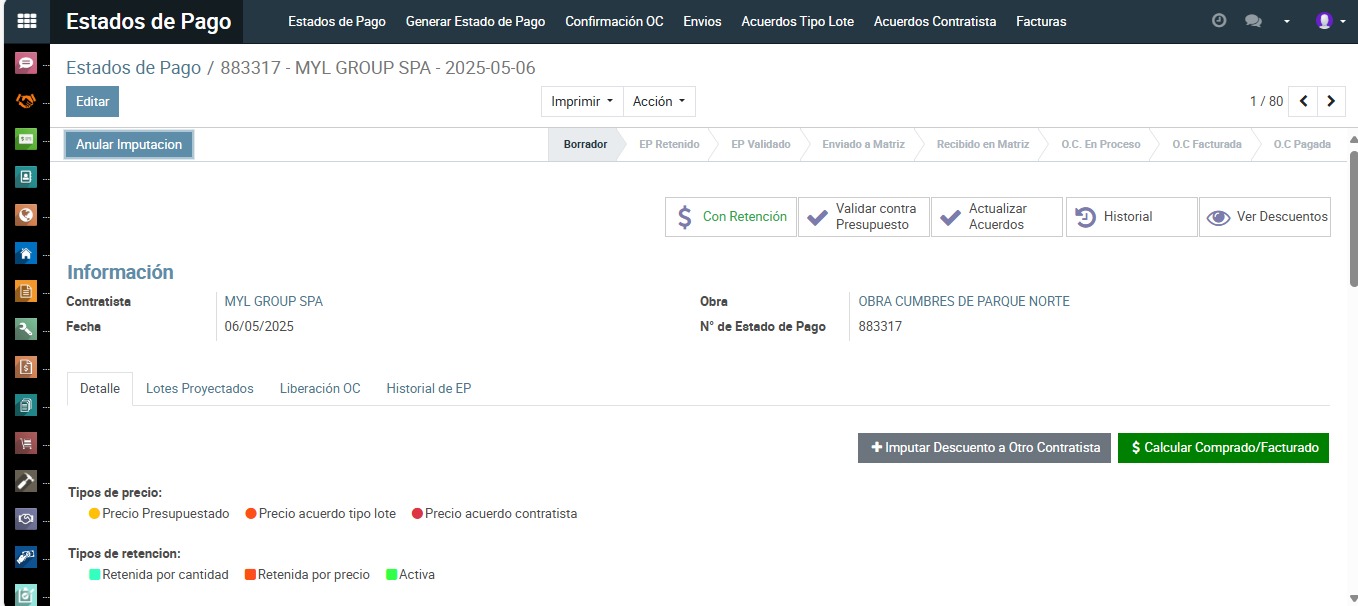Go to the previous record arrow
Viewport: 1358px width, 606px height.
tap(1303, 101)
